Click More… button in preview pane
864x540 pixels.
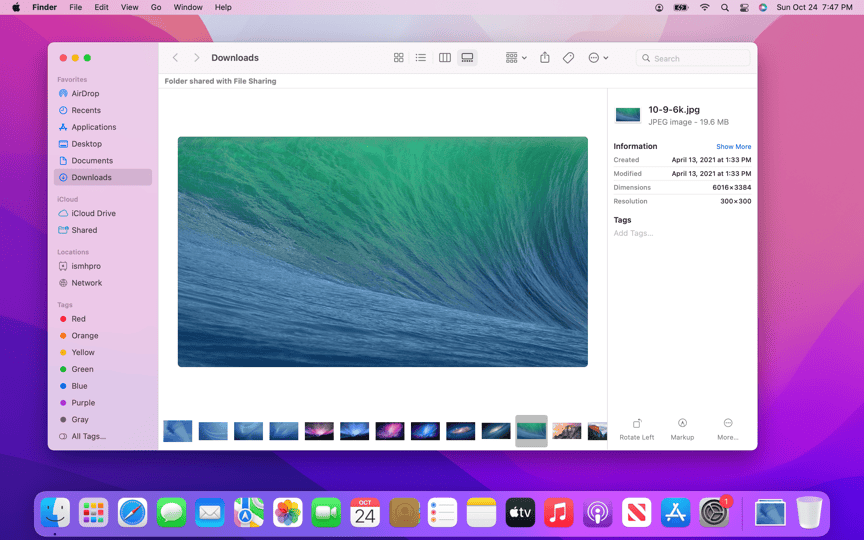coord(727,430)
